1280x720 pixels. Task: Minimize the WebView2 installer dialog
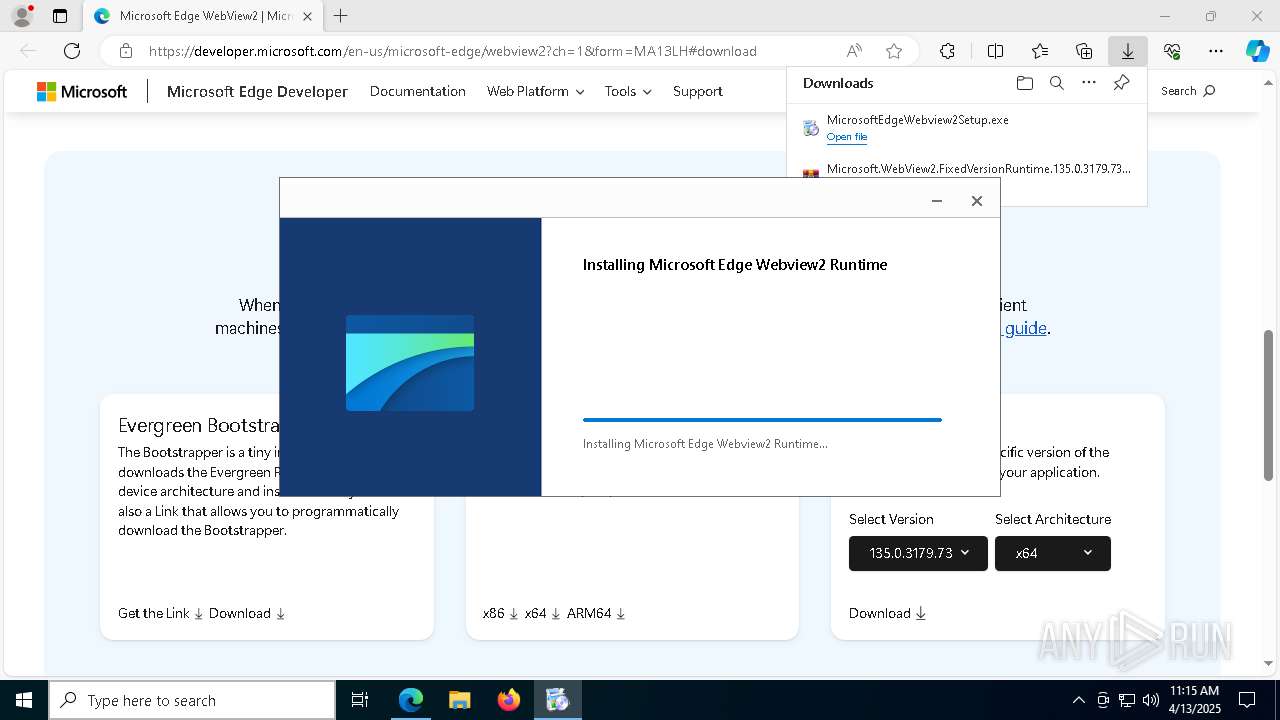[x=937, y=201]
